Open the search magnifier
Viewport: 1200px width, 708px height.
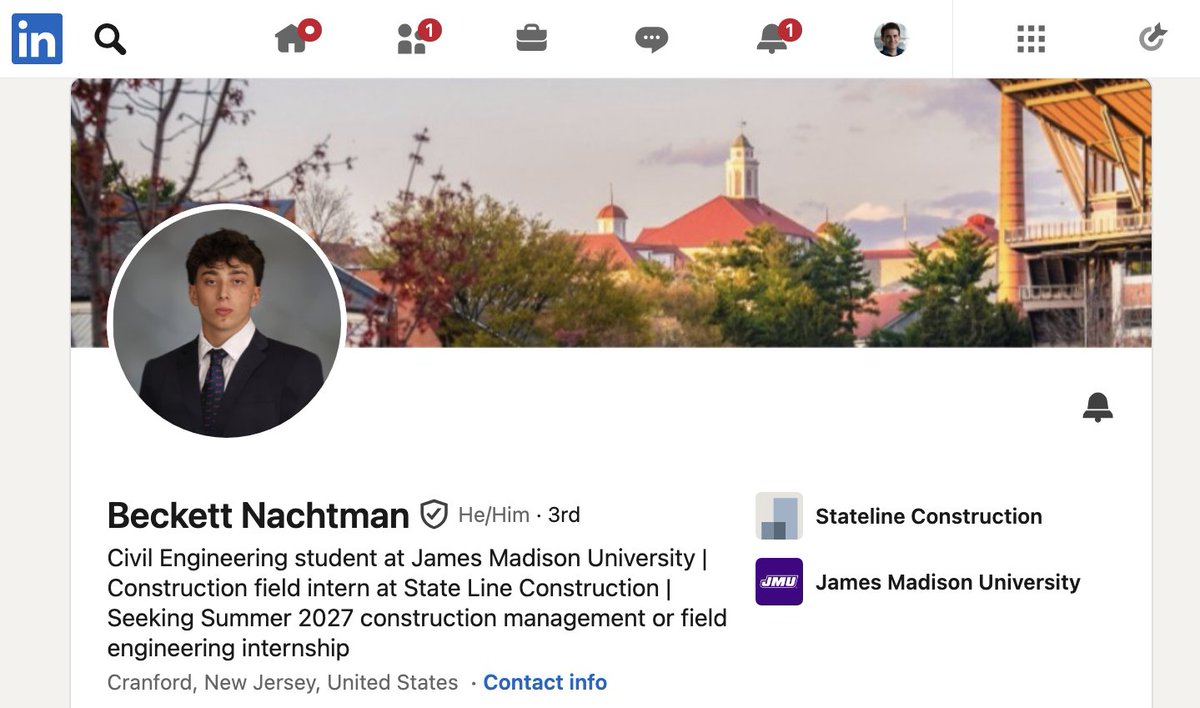coord(110,39)
